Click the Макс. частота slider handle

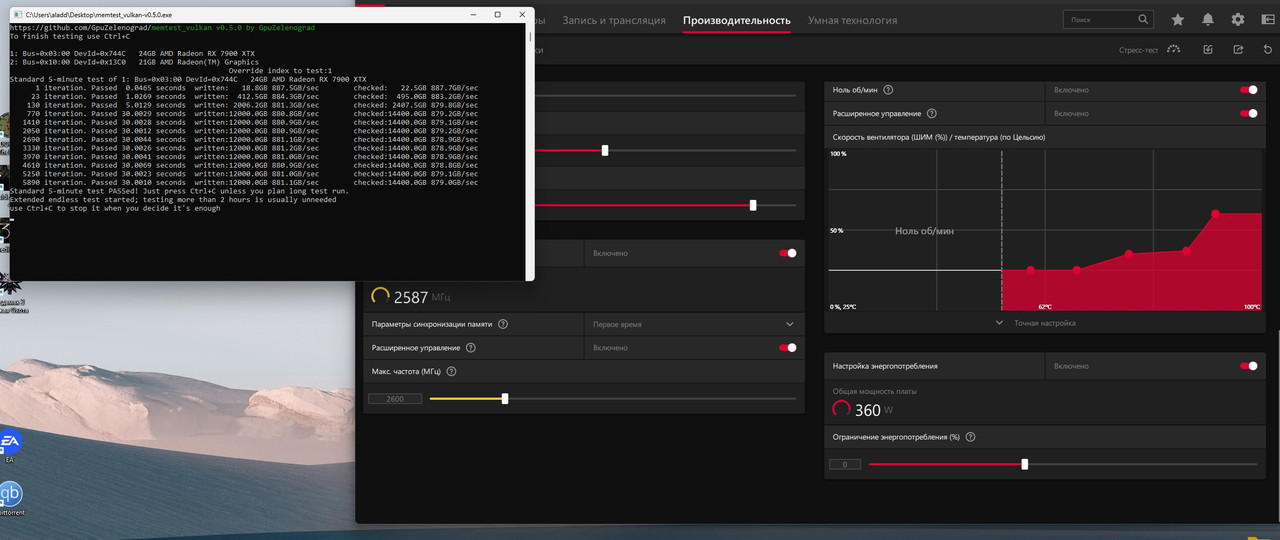click(505, 398)
